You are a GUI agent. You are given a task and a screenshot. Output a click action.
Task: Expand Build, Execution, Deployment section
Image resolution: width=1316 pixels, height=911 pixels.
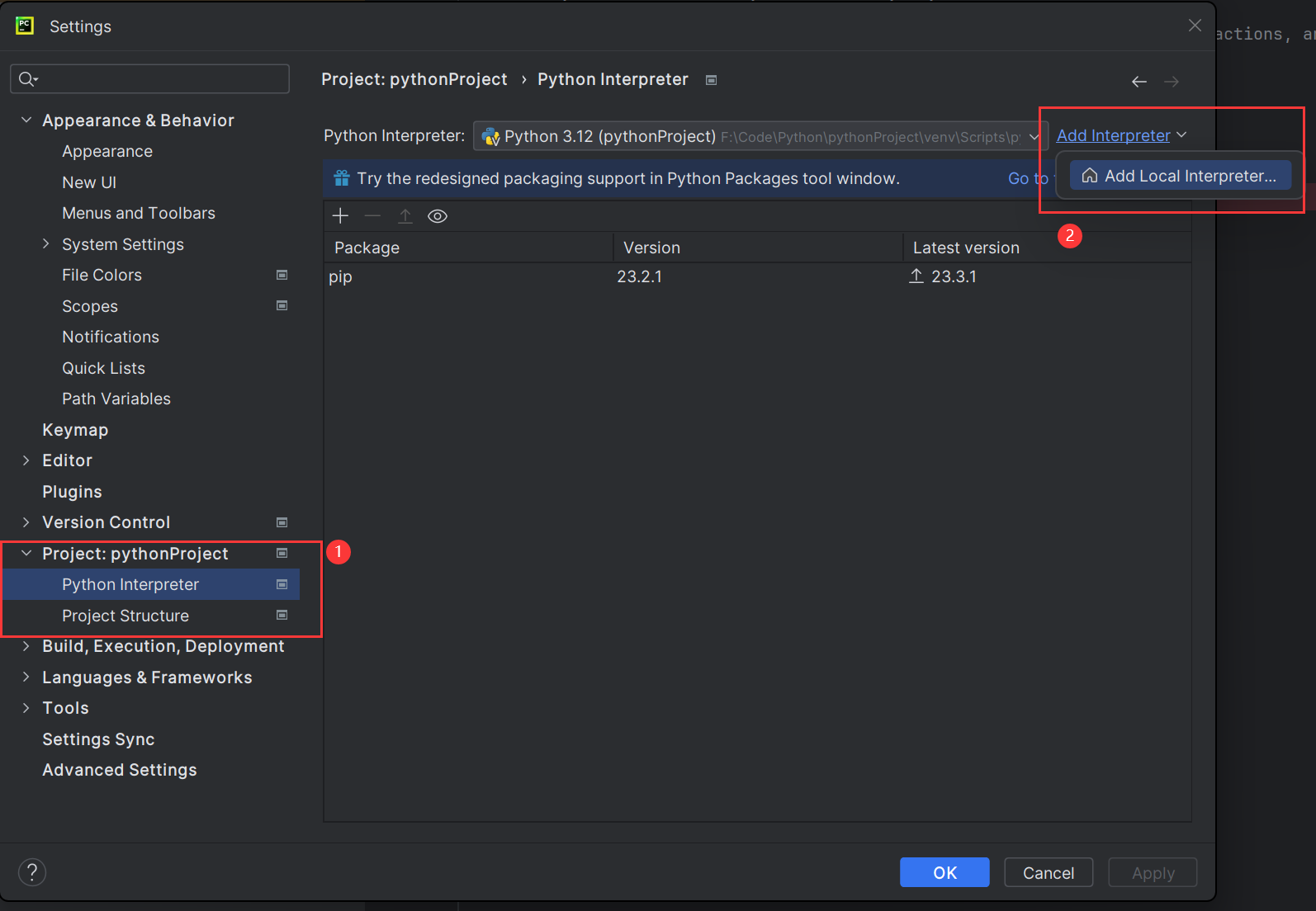(x=26, y=646)
